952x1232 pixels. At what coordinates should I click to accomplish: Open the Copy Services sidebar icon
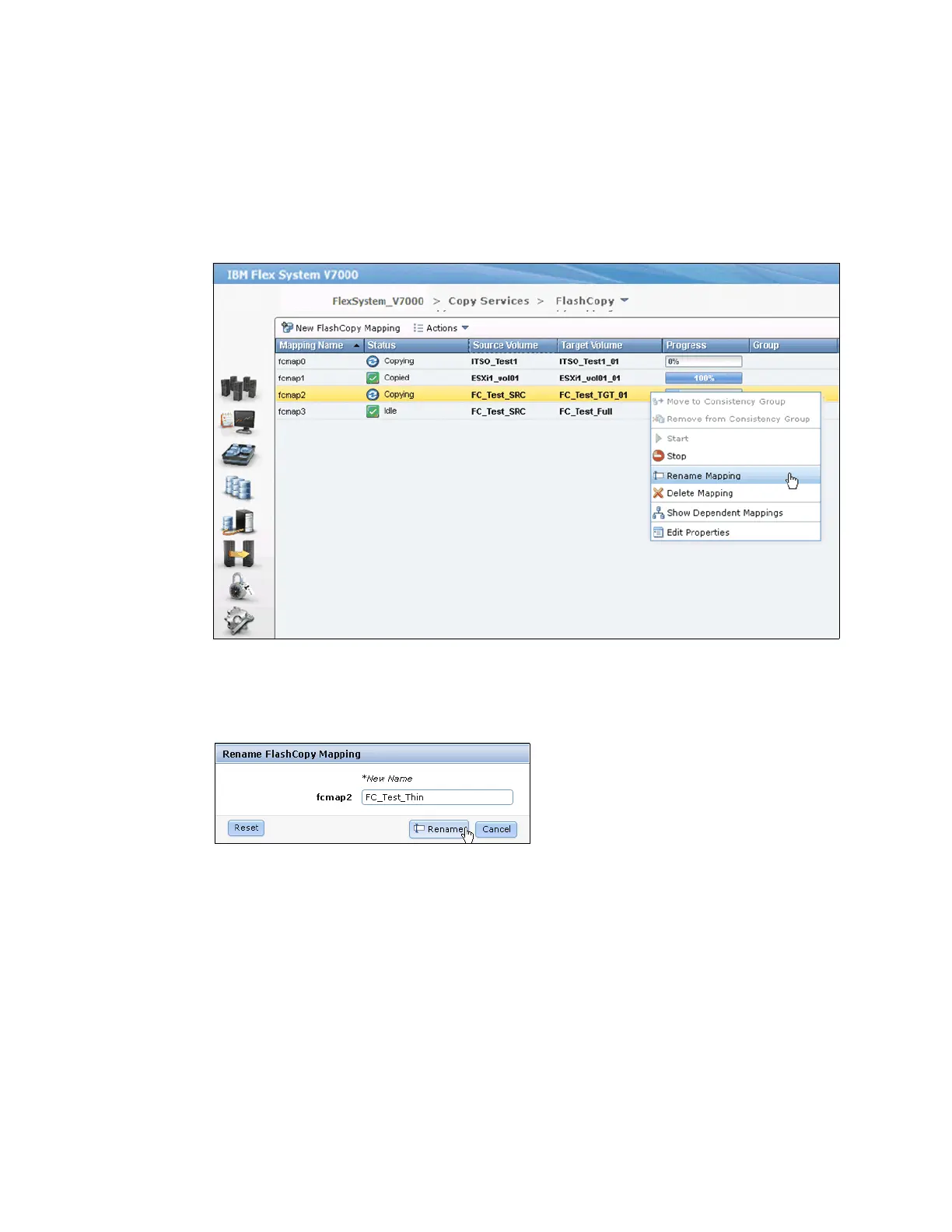[239, 554]
